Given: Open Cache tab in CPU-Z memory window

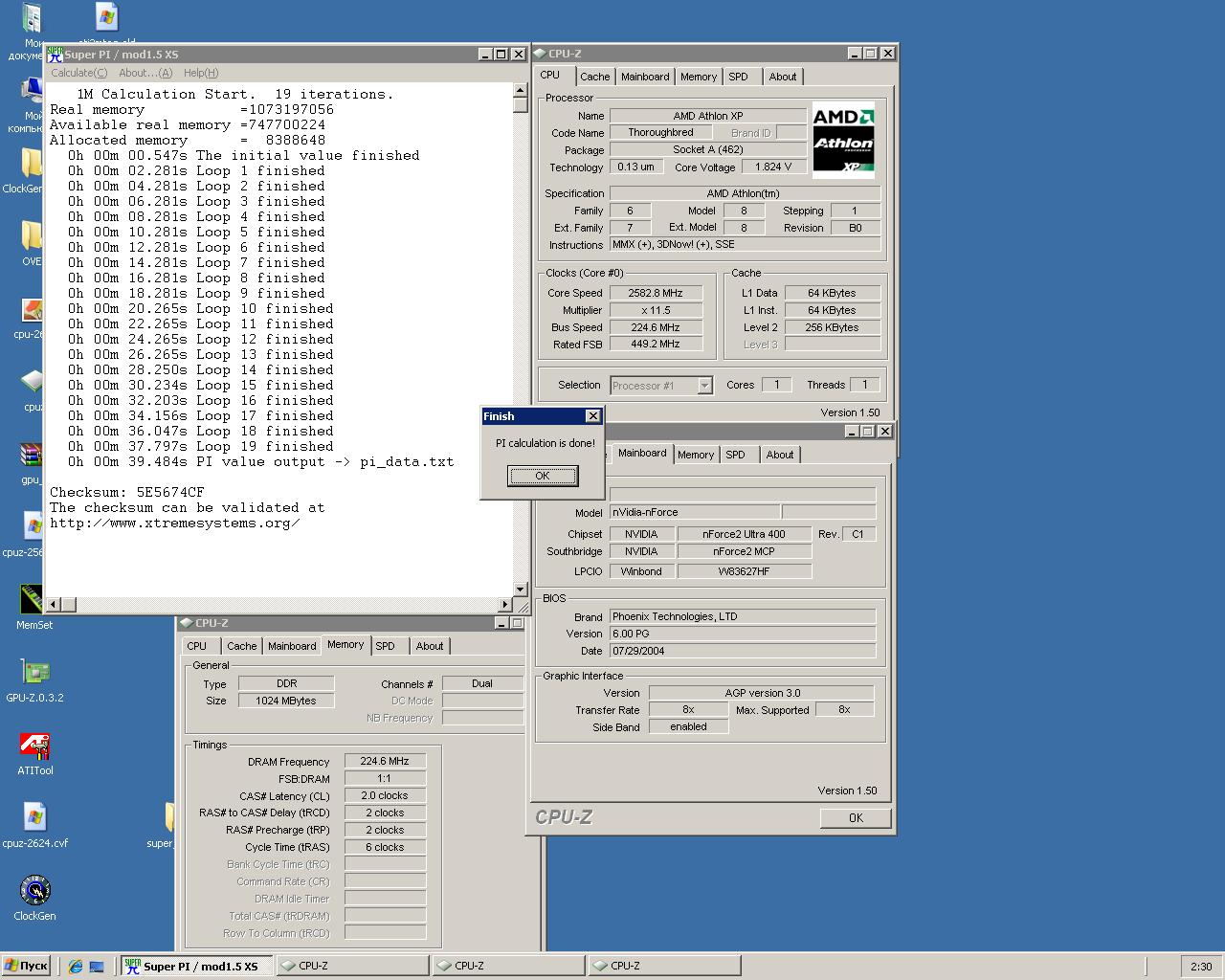Looking at the screenshot, I should pyautogui.click(x=242, y=646).
